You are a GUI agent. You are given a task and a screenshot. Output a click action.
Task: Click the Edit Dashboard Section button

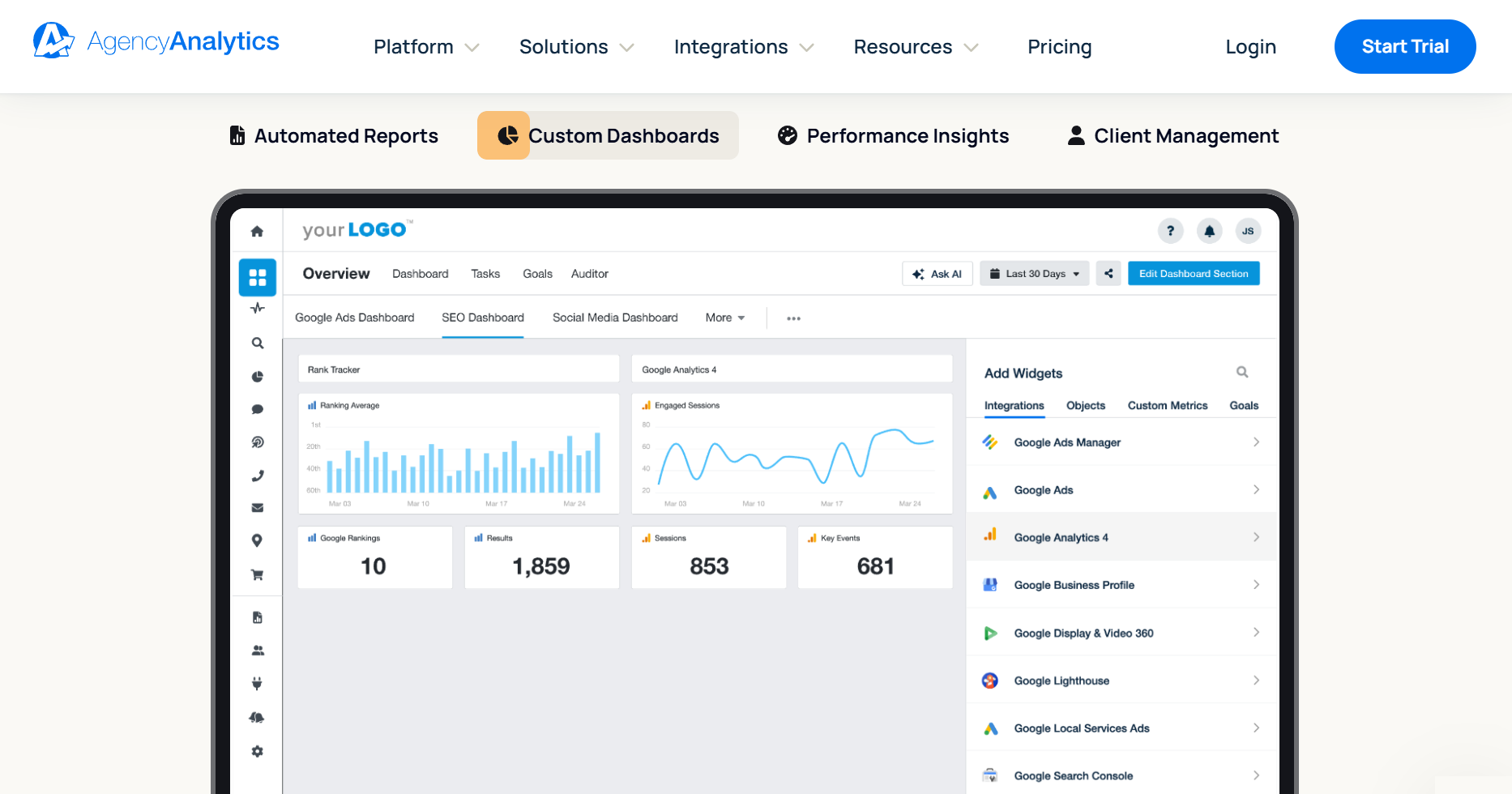(x=1193, y=273)
